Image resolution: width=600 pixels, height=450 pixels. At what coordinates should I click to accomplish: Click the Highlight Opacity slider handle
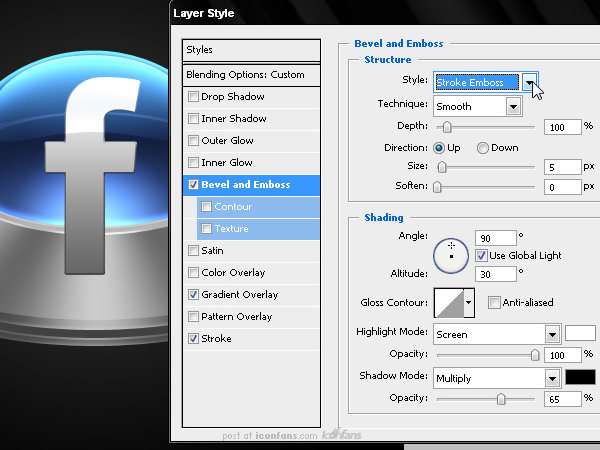pos(535,355)
